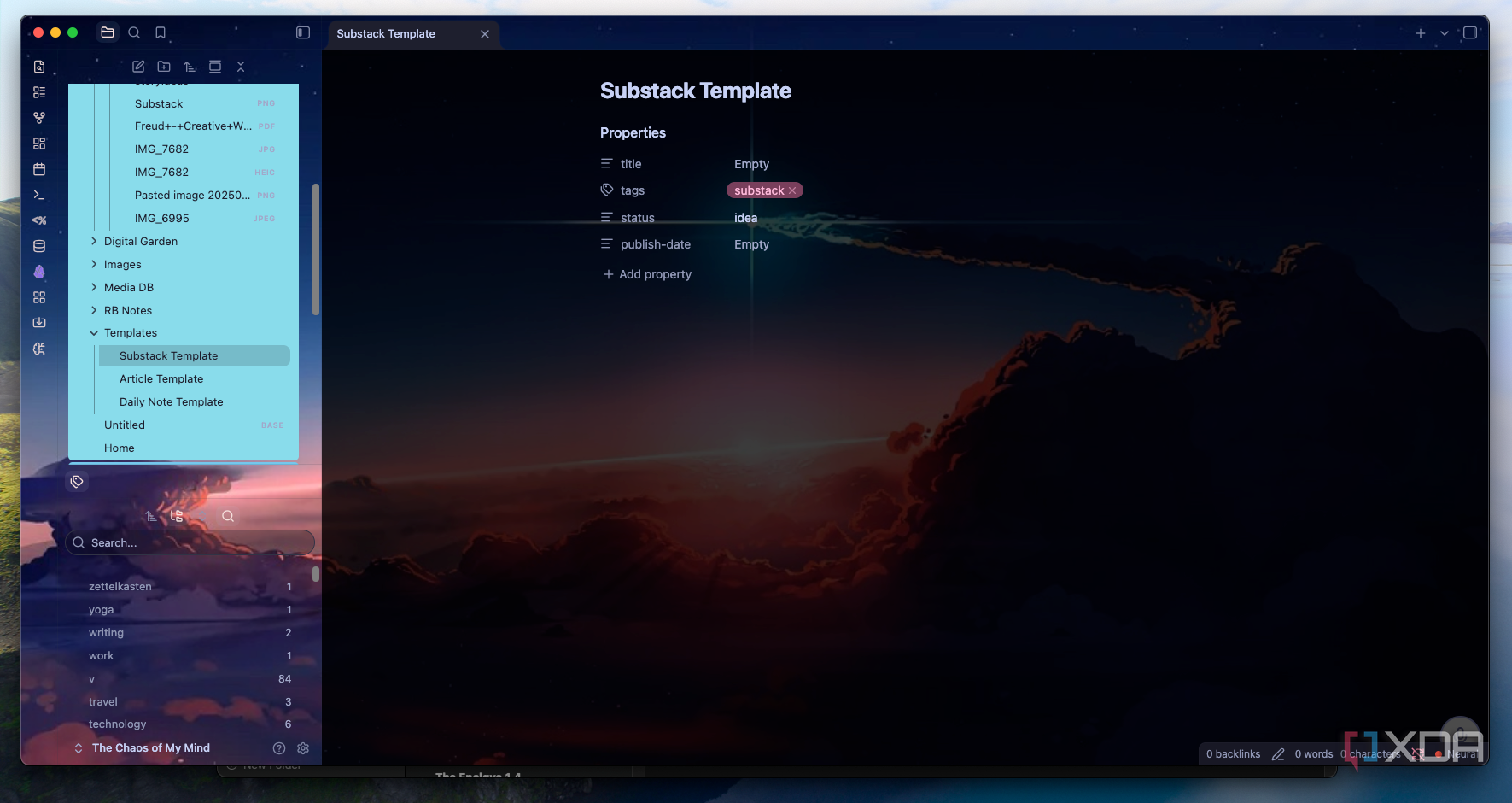This screenshot has width=1512, height=803.
Task: Open daily note calendar icon
Action: pos(39,169)
